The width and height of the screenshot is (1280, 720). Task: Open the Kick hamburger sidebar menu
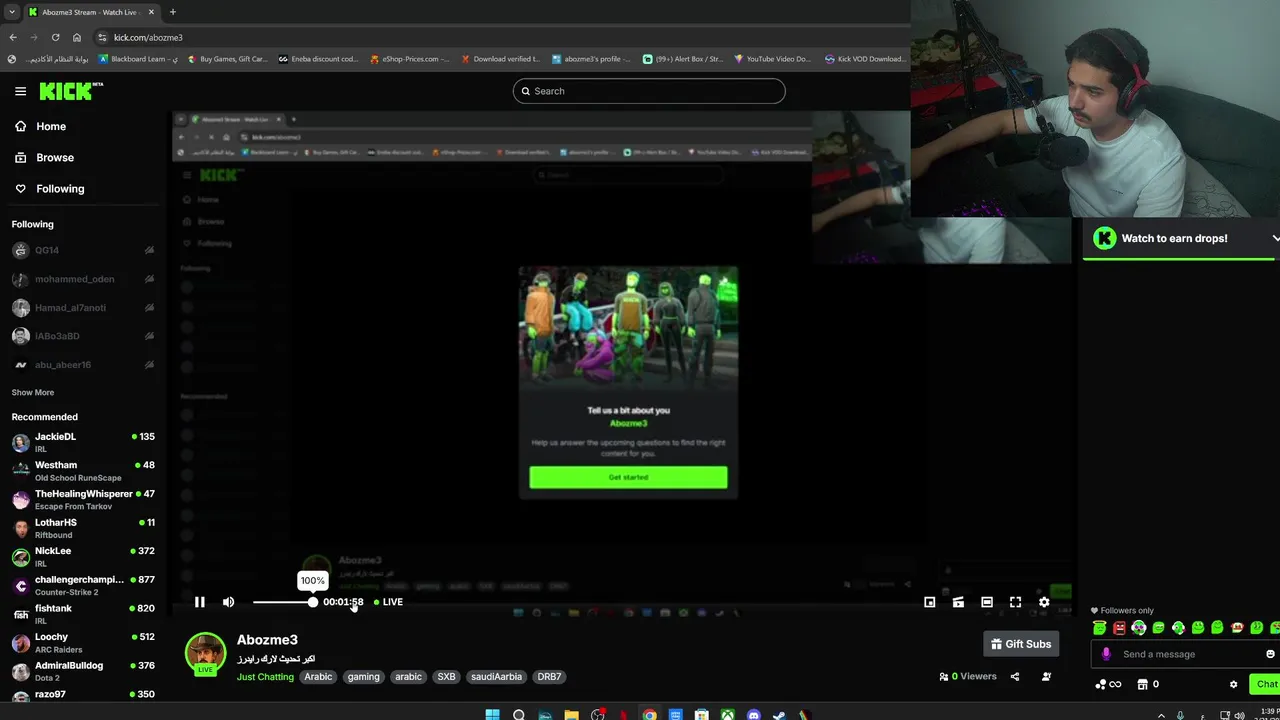tap(20, 91)
